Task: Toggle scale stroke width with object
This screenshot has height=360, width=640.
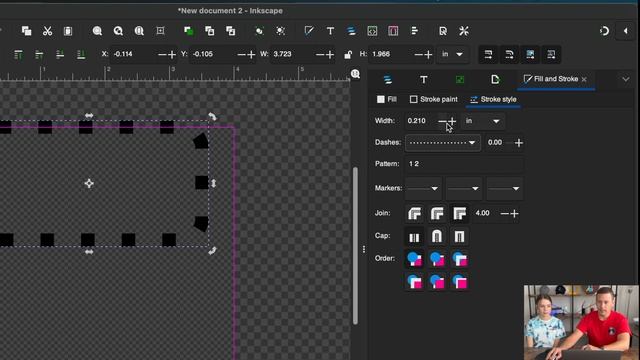Action: tap(488, 55)
